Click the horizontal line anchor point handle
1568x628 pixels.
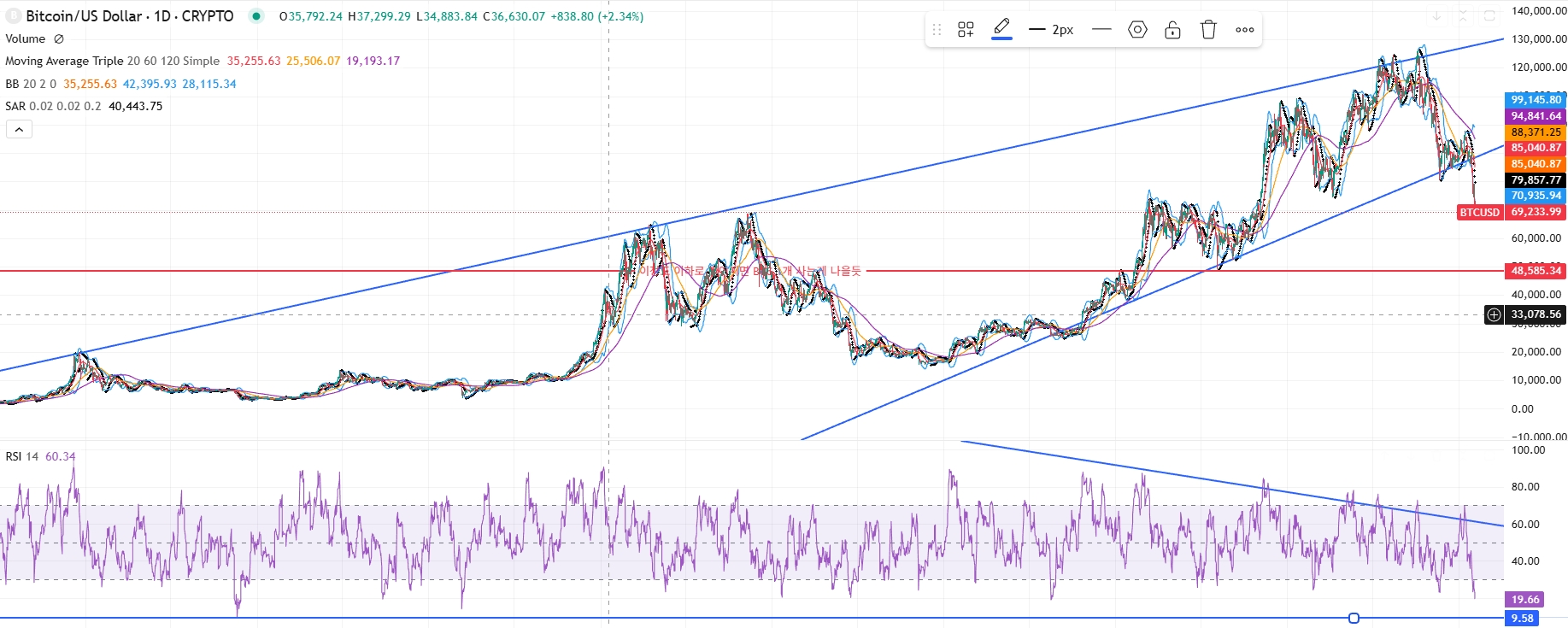point(1354,618)
